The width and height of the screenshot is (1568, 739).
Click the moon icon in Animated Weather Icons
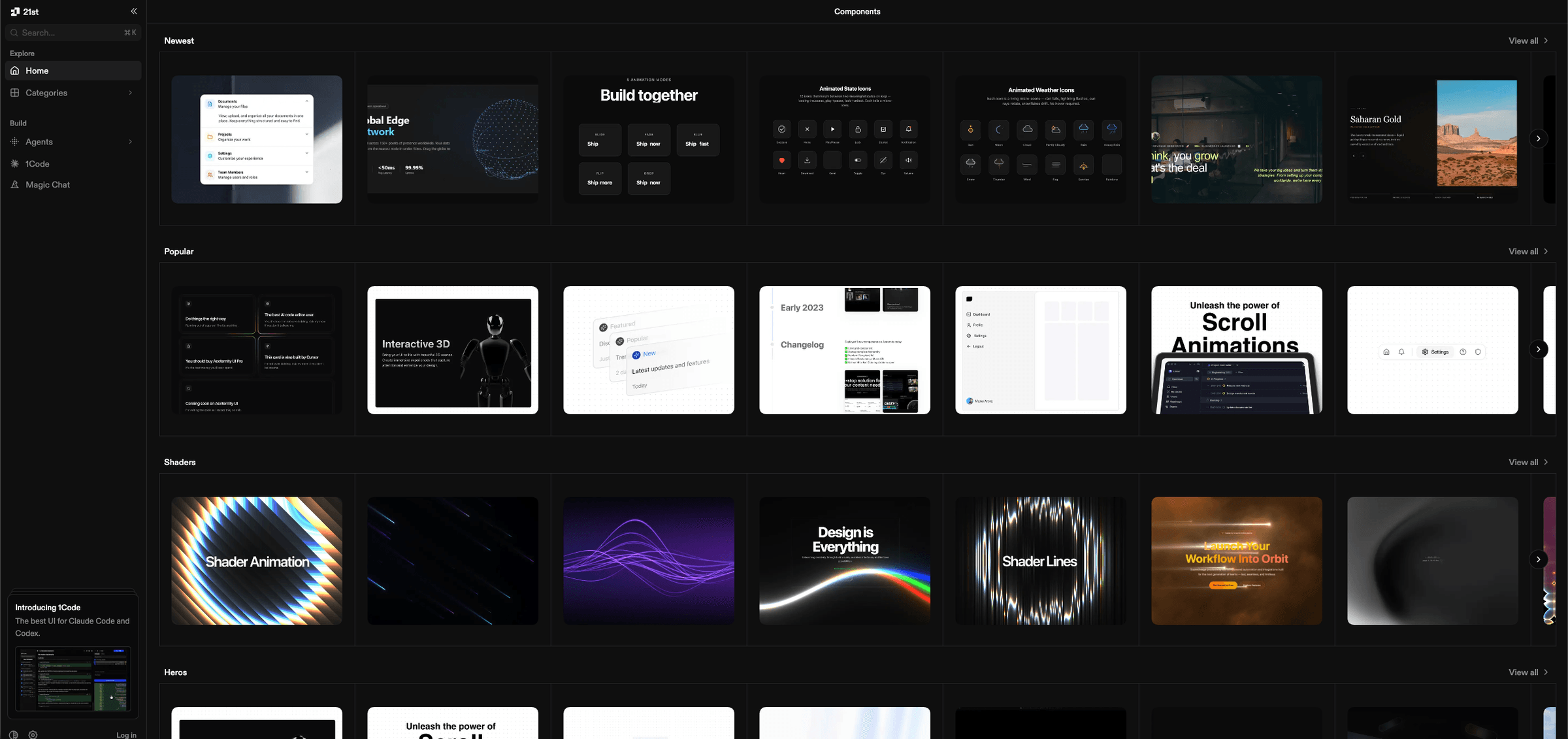click(x=999, y=129)
